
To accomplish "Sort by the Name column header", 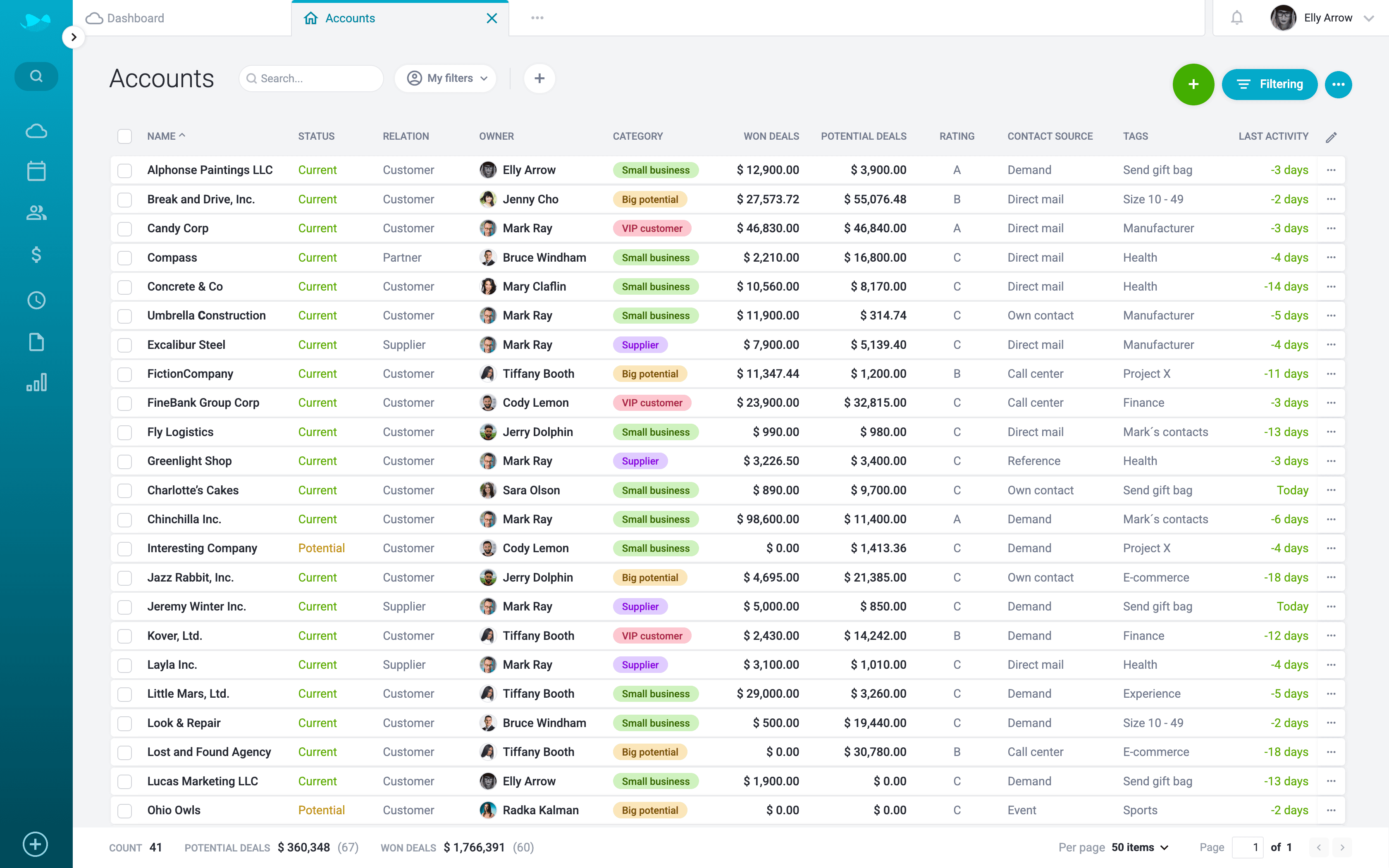I will 161,137.
